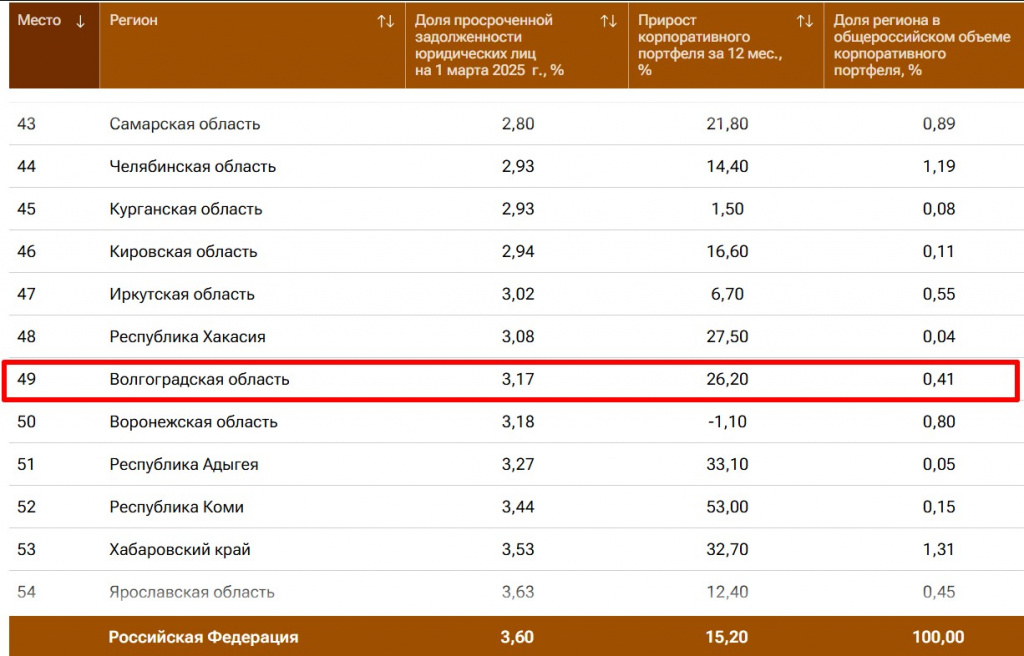The height and width of the screenshot is (656, 1024).
Task: Click portfolio growth value 53,00
Action: (x=727, y=506)
